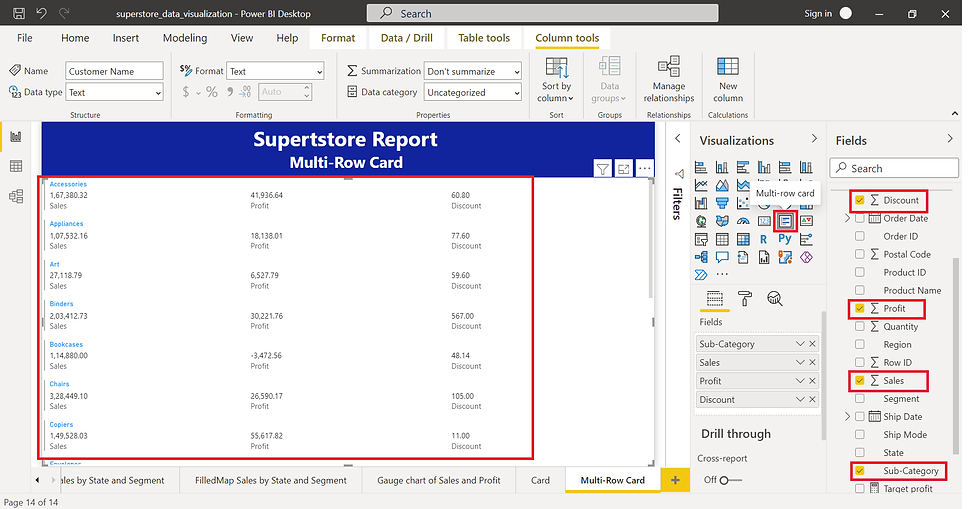The image size is (980, 509).
Task: Open Gauge chart of Sales and Profit page
Action: coord(439,480)
